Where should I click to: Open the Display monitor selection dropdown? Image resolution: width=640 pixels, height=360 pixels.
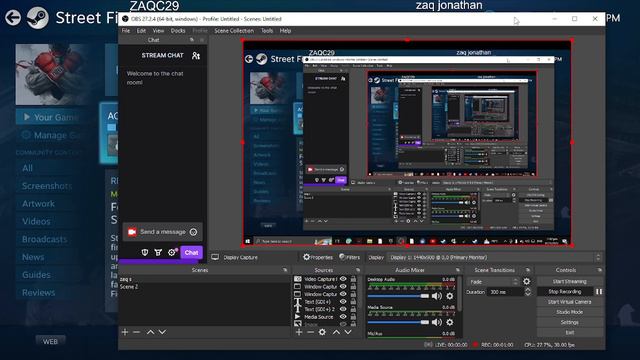coord(495,258)
